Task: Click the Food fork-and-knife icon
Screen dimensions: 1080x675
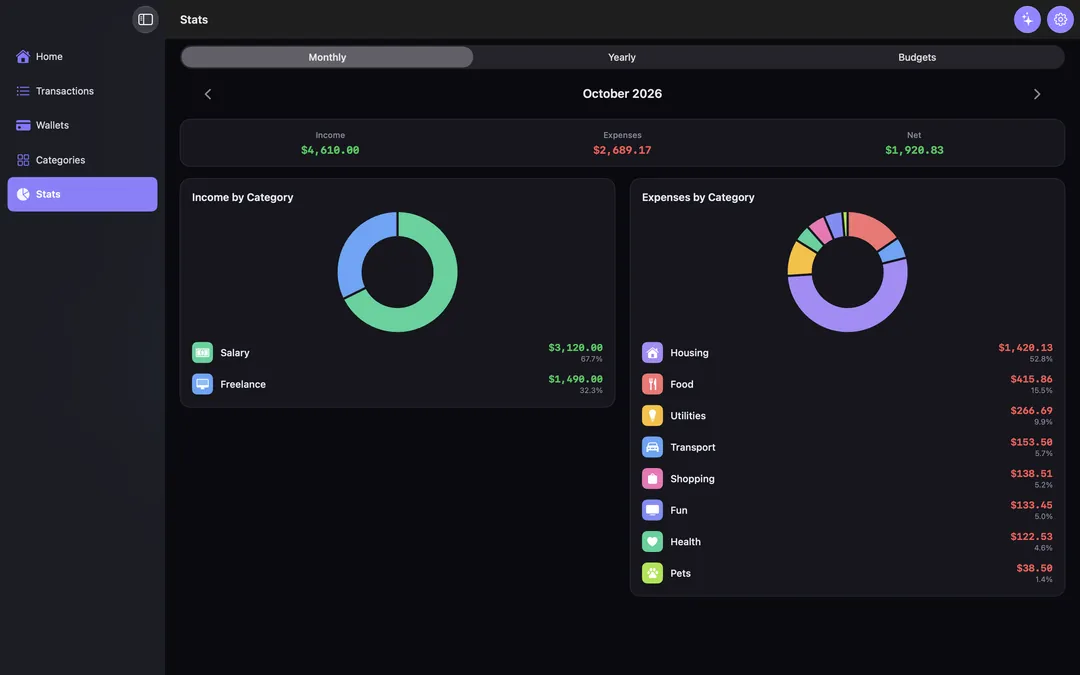Action: point(652,384)
